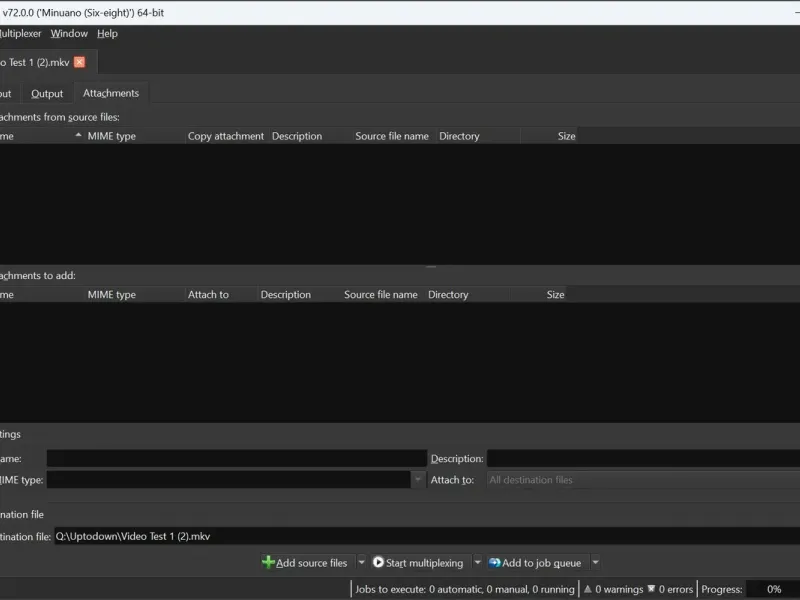Image resolution: width=800 pixels, height=600 pixels.
Task: Click the sort arrow in Name column header
Action: tap(78, 135)
